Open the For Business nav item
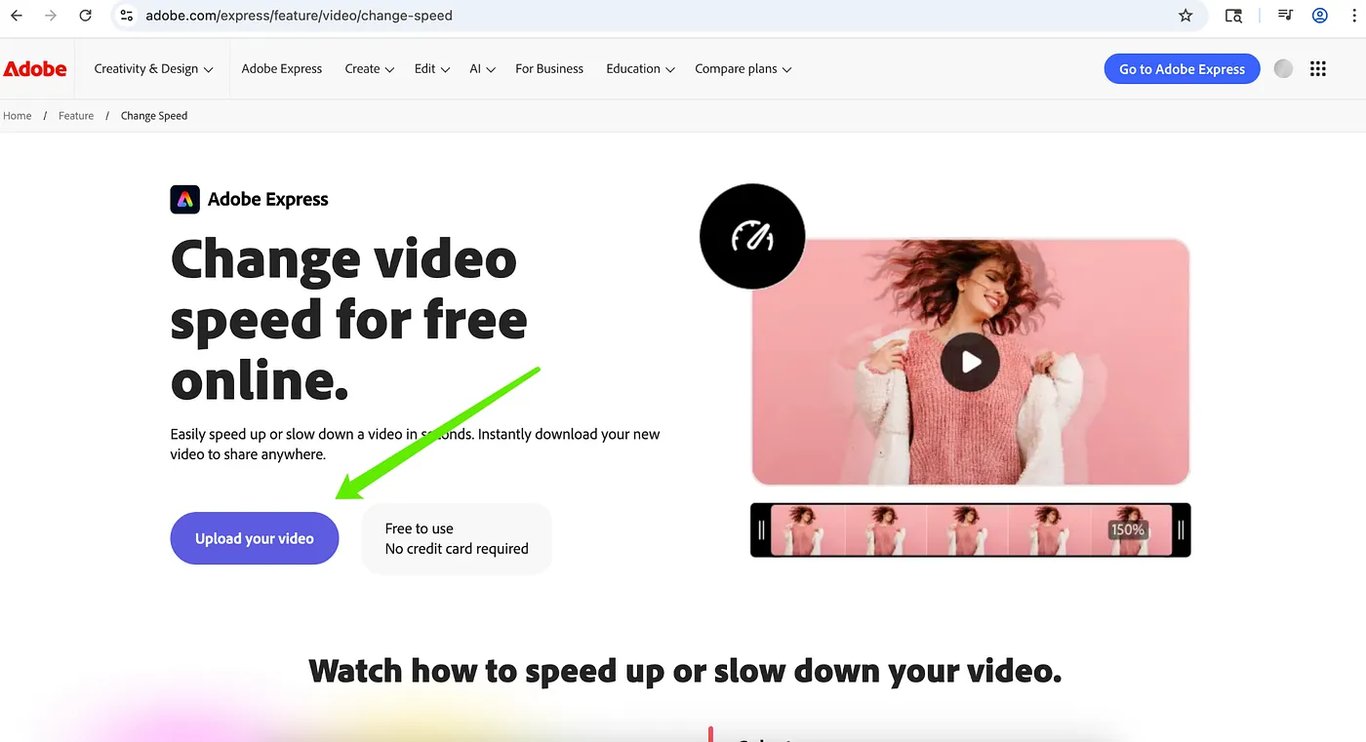The height and width of the screenshot is (742, 1366). (x=549, y=69)
